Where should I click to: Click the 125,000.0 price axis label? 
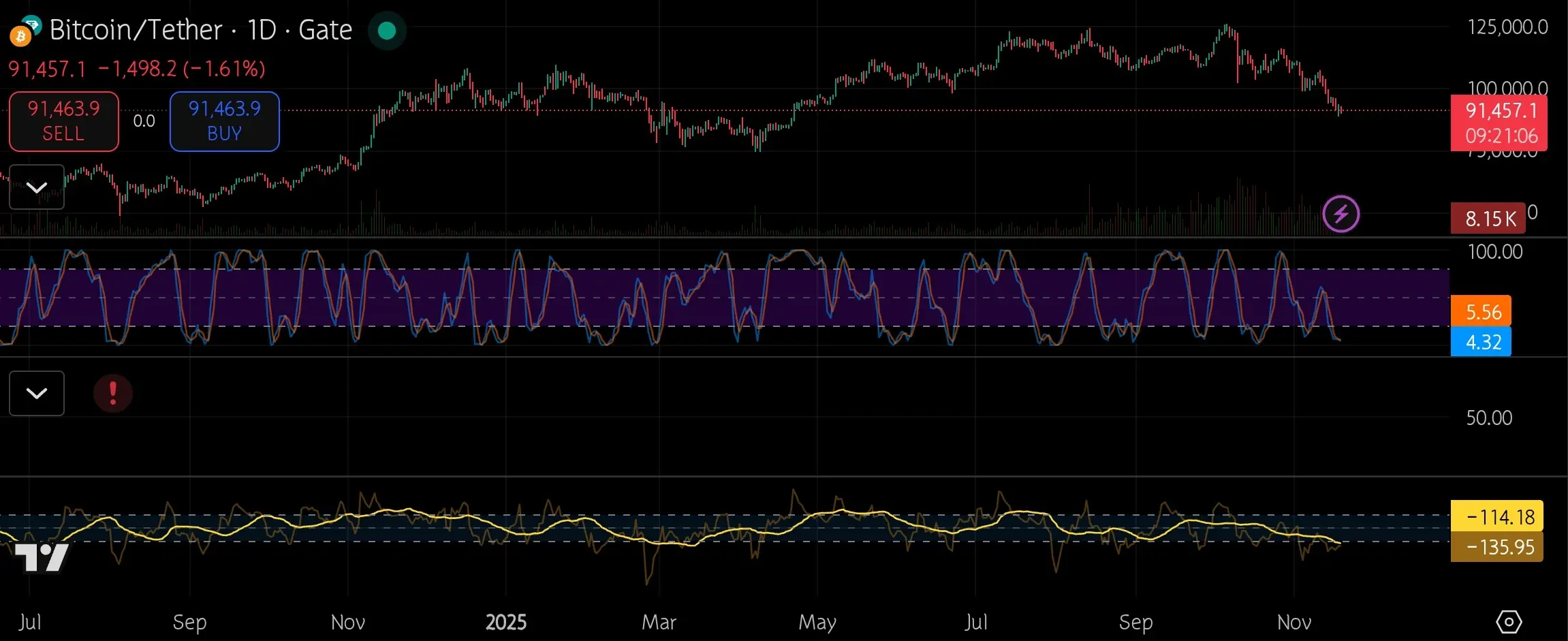(x=1507, y=27)
